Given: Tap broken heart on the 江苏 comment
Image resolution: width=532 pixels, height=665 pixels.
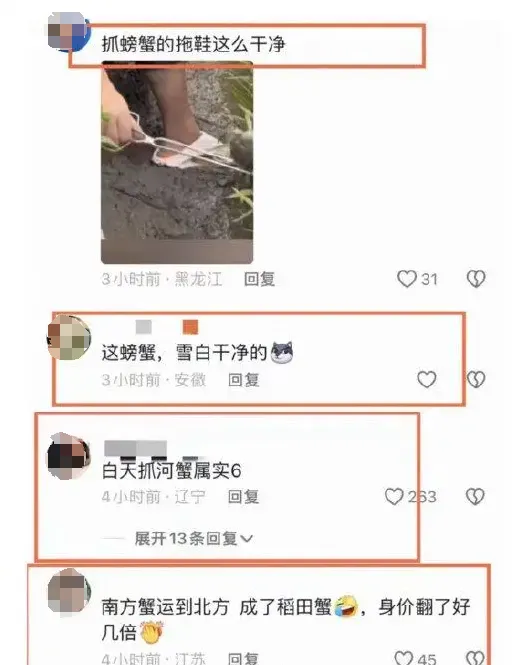Looking at the screenshot, I should tap(475, 657).
